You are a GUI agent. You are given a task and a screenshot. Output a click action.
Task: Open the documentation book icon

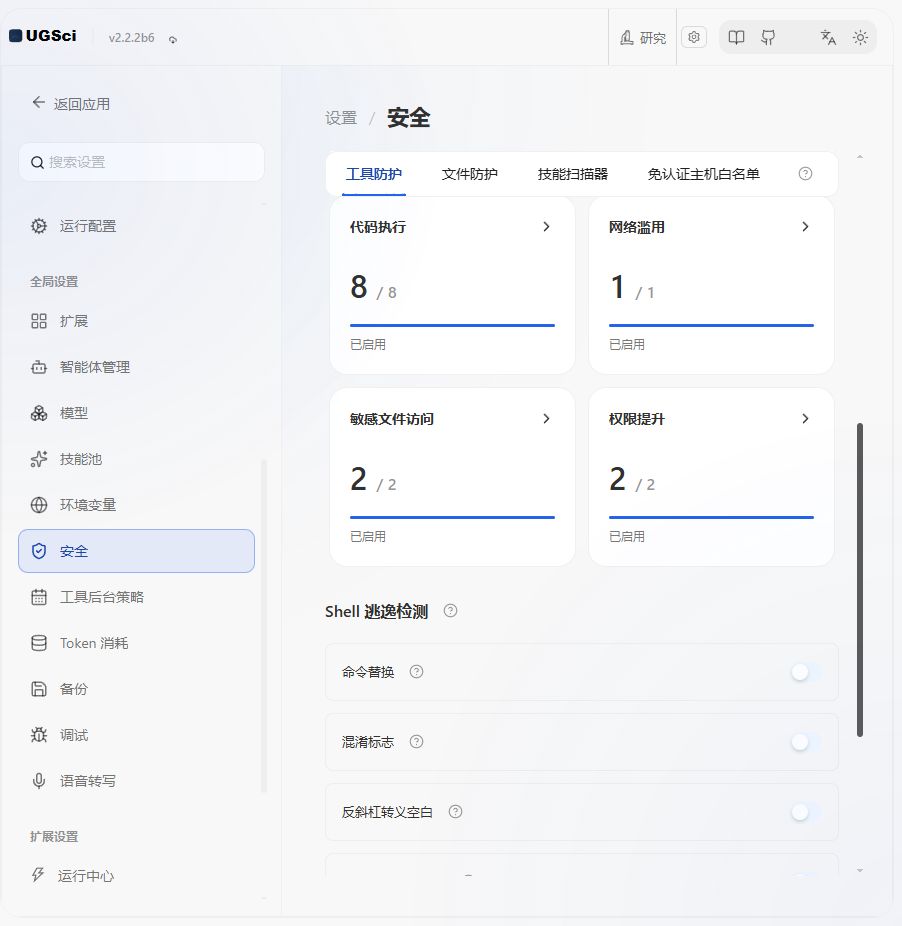736,38
